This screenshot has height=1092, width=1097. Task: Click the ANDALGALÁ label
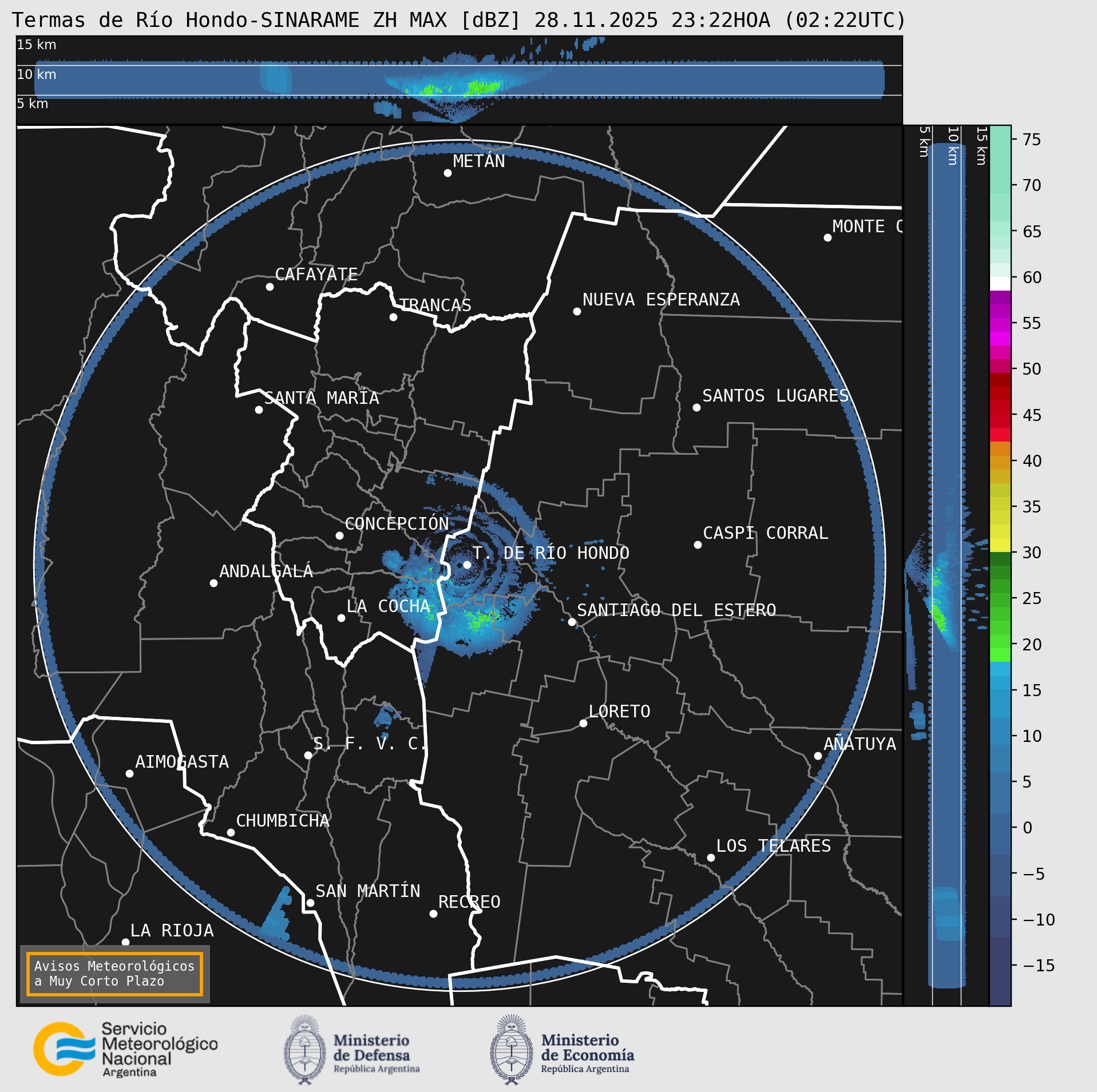point(266,571)
